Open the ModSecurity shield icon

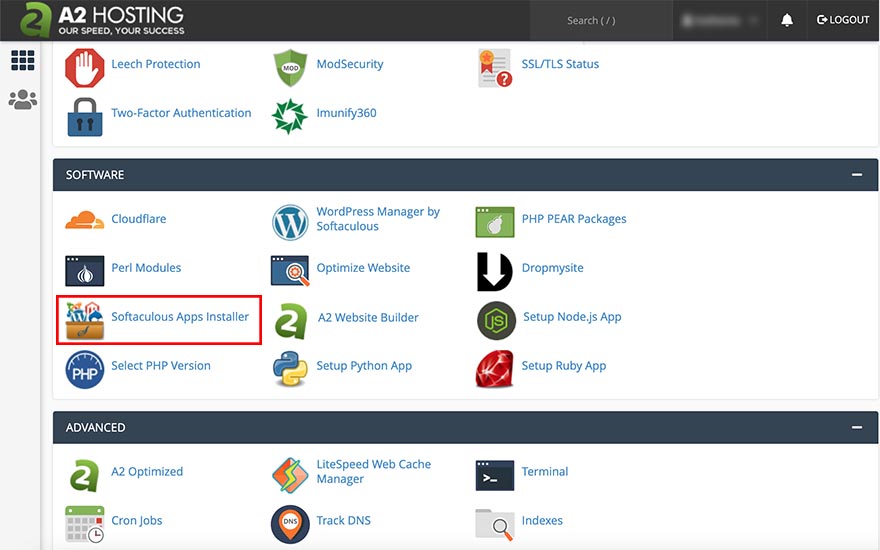coord(290,68)
